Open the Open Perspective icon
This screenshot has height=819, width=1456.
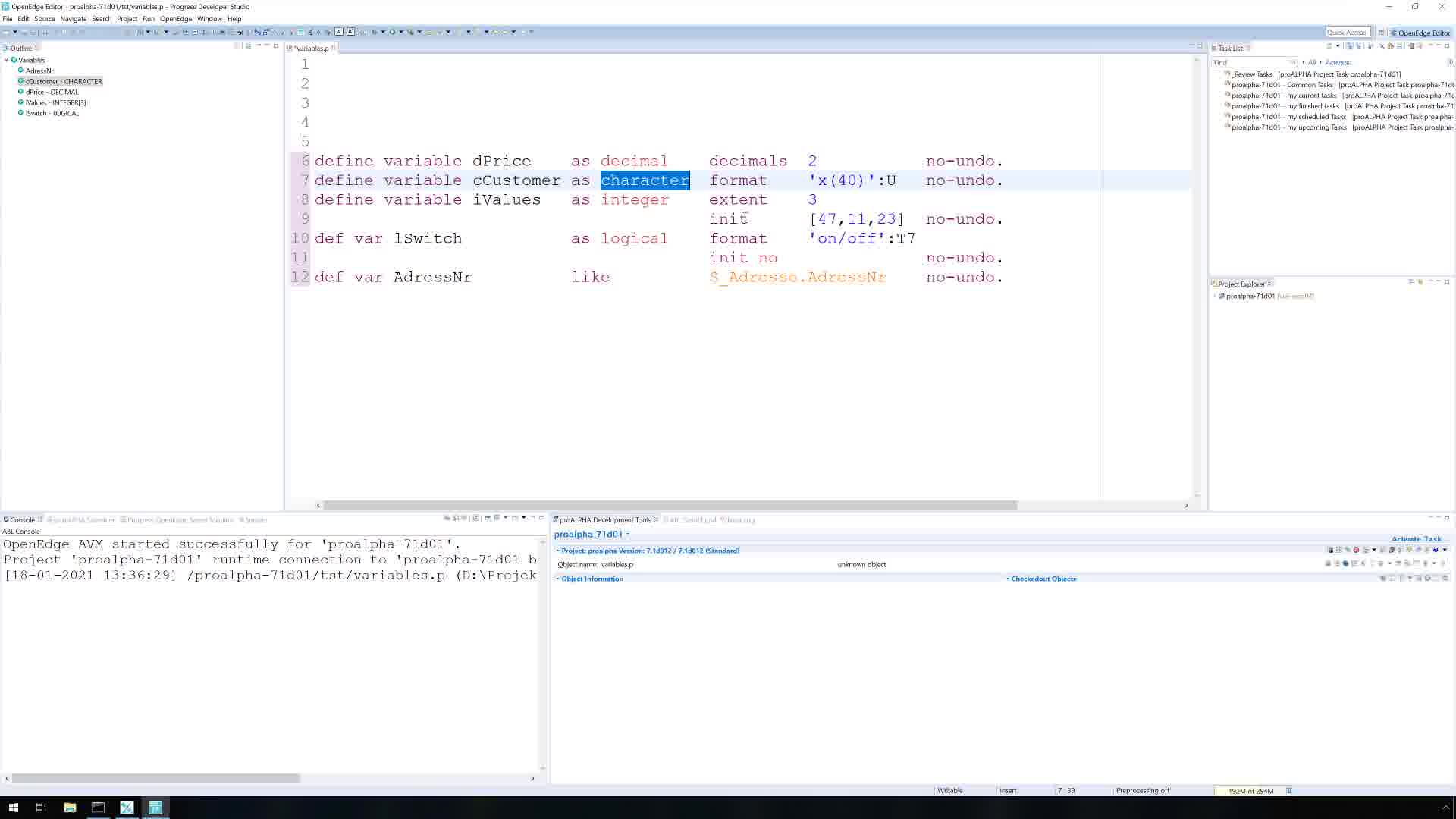tap(1381, 33)
